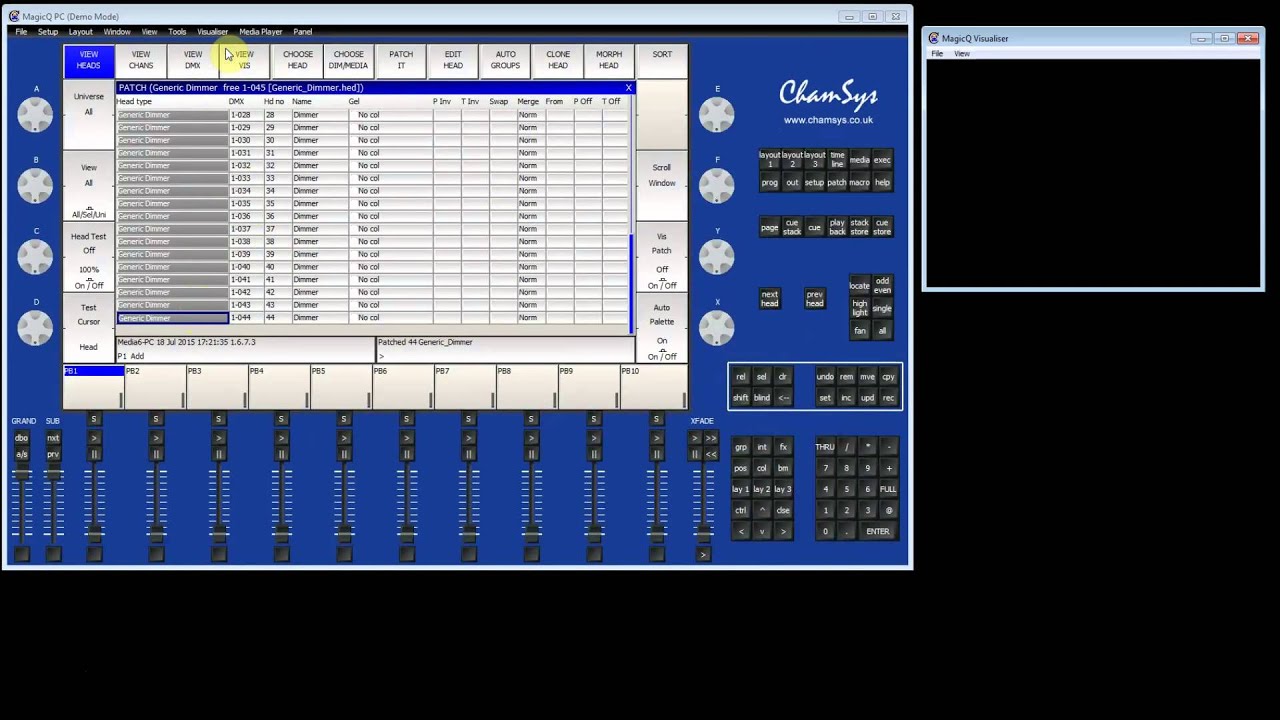This screenshot has height=720, width=1280.
Task: Go to next head
Action: pos(769,299)
